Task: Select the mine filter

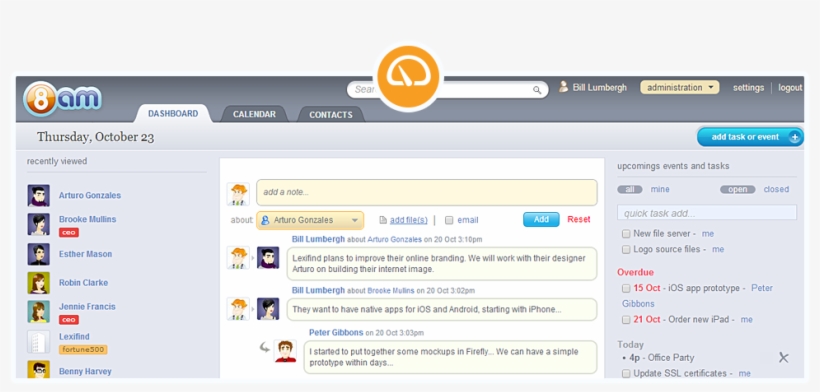Action: (x=660, y=189)
